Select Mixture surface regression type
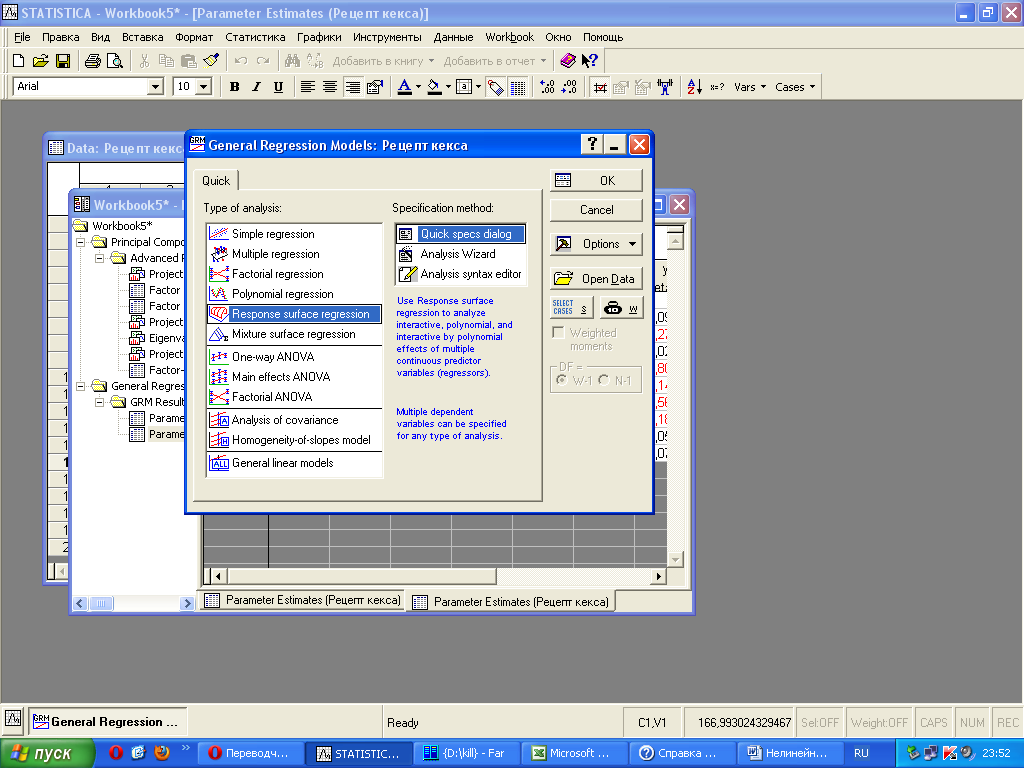The image size is (1024, 768). coord(295,334)
